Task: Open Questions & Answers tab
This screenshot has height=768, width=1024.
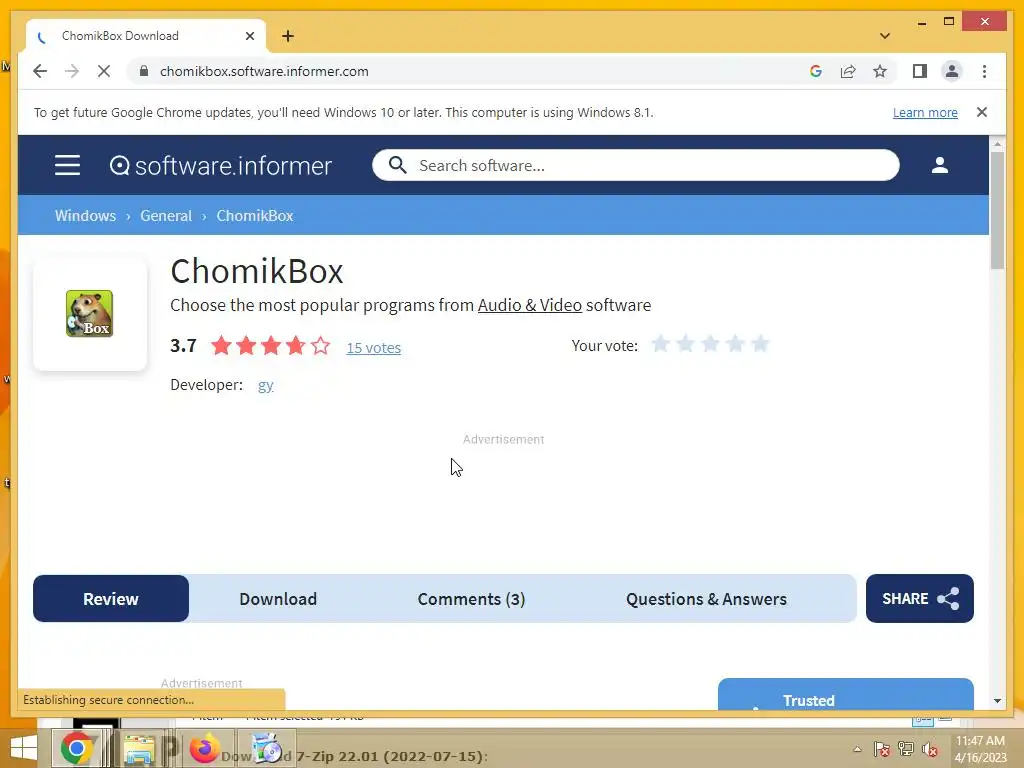Action: tap(707, 599)
